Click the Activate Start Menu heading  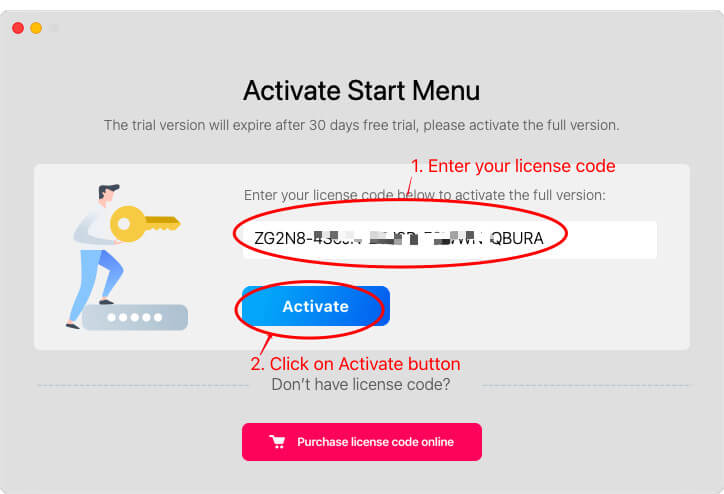pos(362,90)
